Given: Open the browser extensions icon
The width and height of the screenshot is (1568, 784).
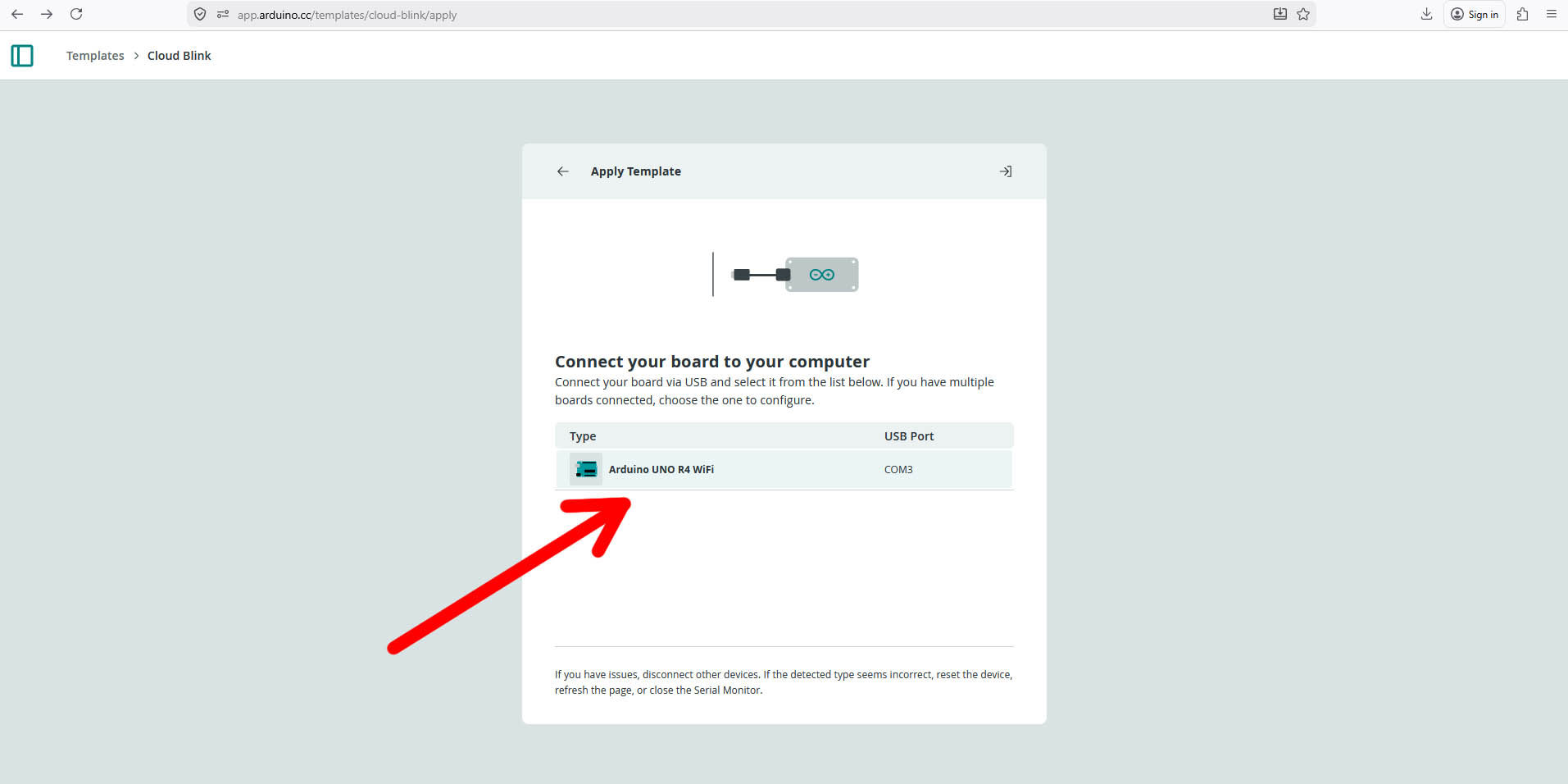Looking at the screenshot, I should [1522, 14].
